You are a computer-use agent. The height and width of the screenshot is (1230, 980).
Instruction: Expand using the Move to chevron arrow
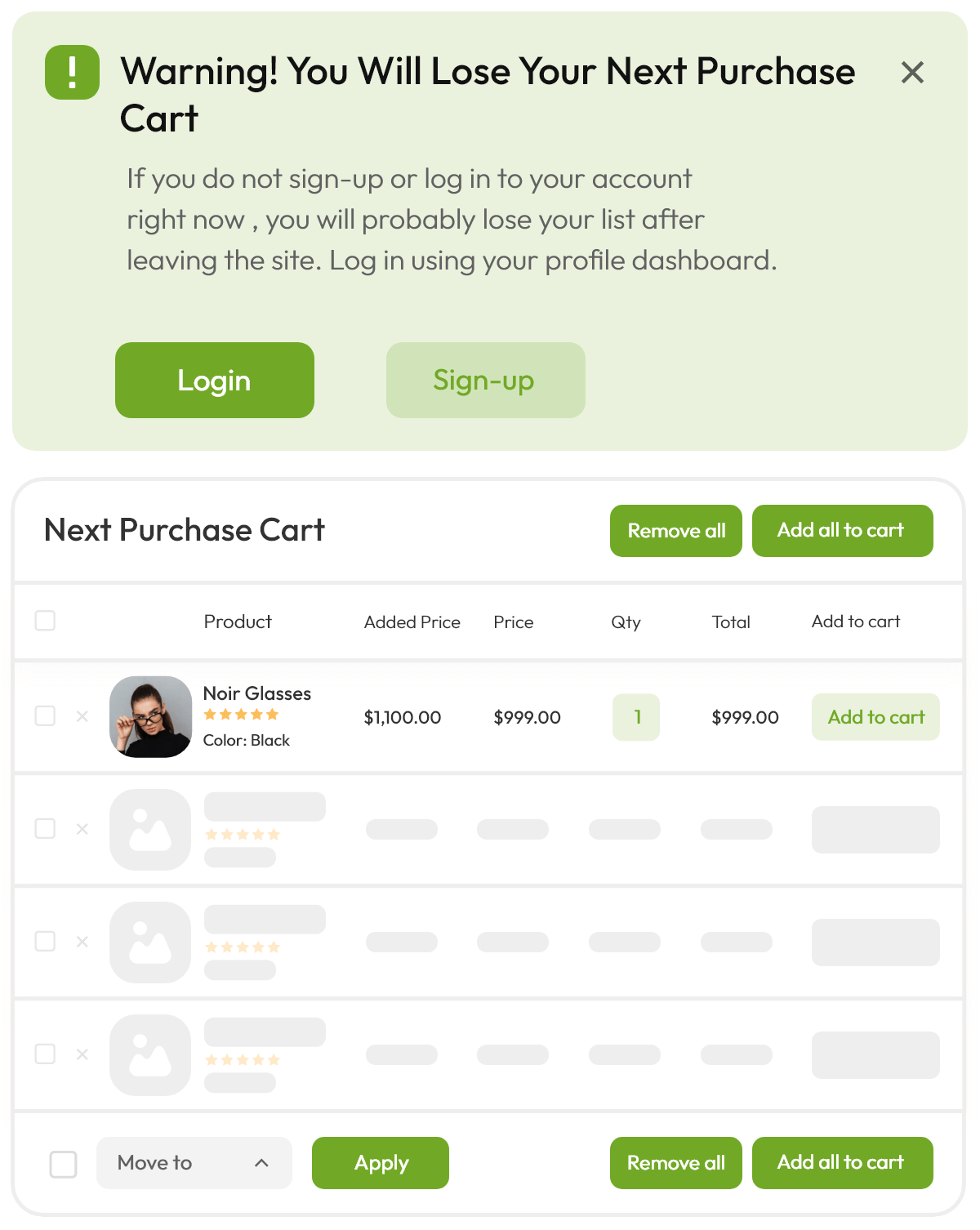tap(261, 1163)
